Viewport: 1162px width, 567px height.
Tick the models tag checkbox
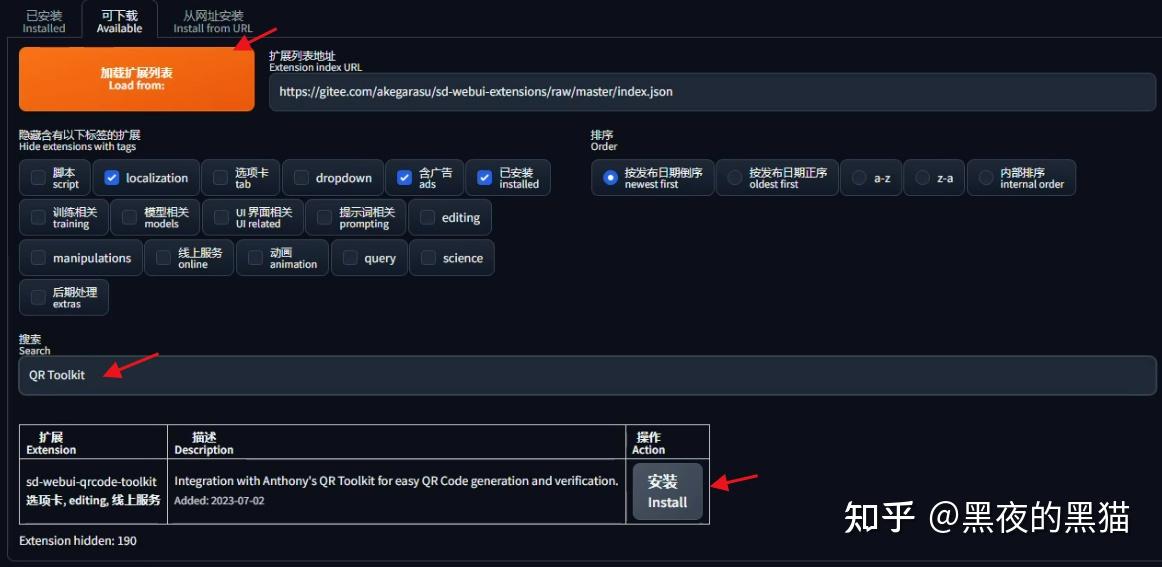[x=130, y=218]
